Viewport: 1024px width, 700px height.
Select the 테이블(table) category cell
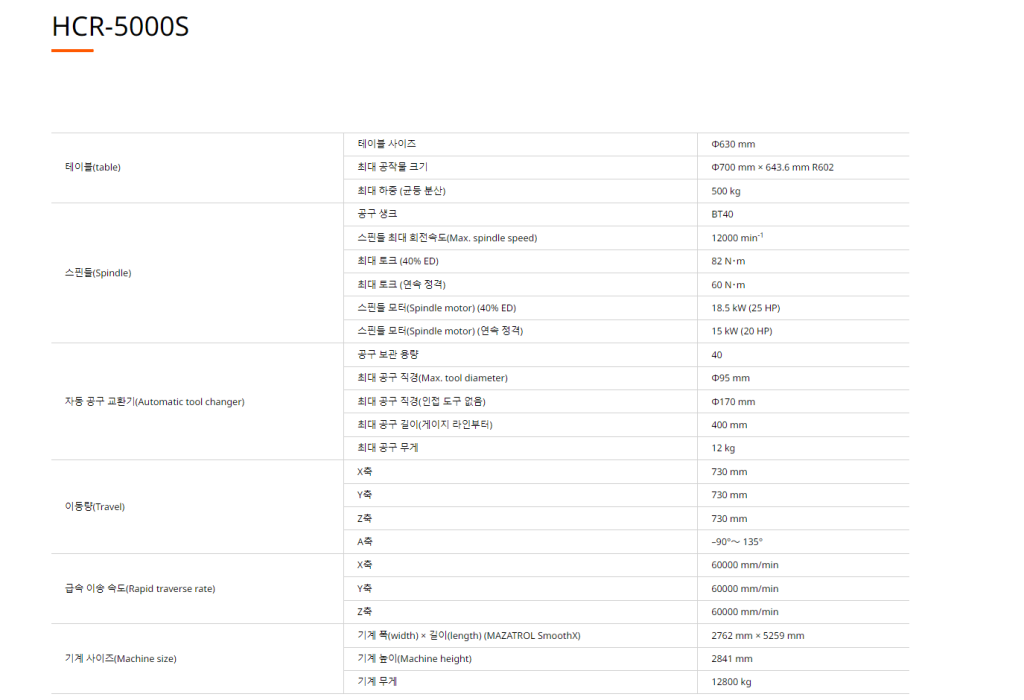pyautogui.click(x=92, y=167)
